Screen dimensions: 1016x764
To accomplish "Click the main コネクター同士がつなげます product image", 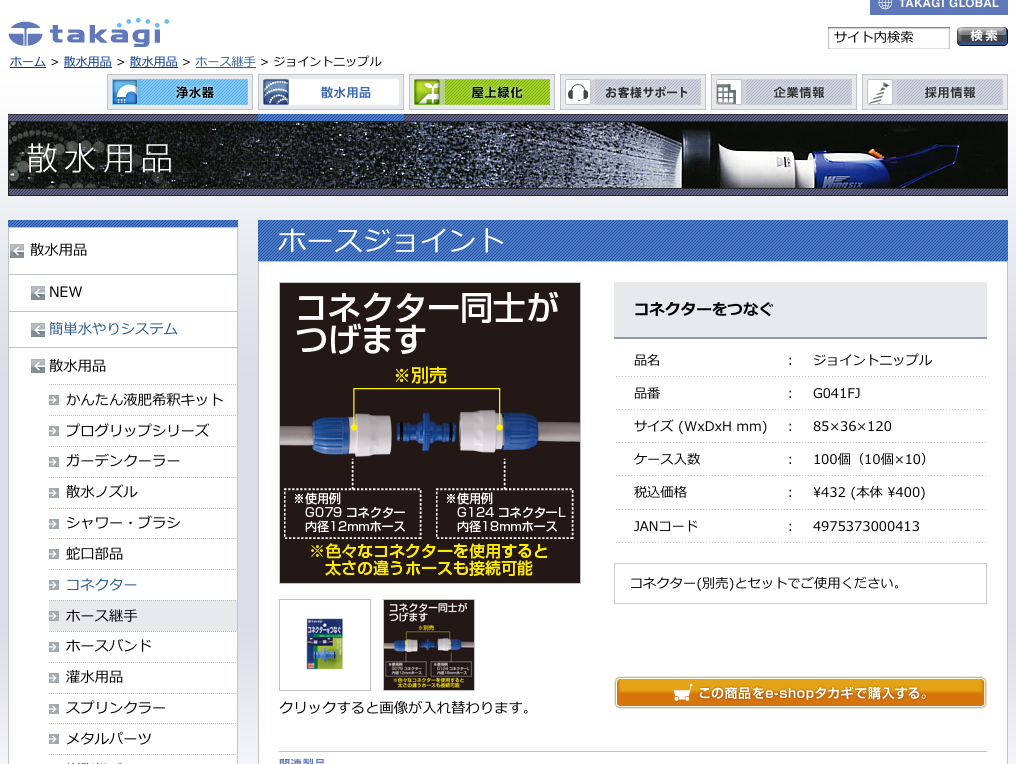I will pos(430,433).
